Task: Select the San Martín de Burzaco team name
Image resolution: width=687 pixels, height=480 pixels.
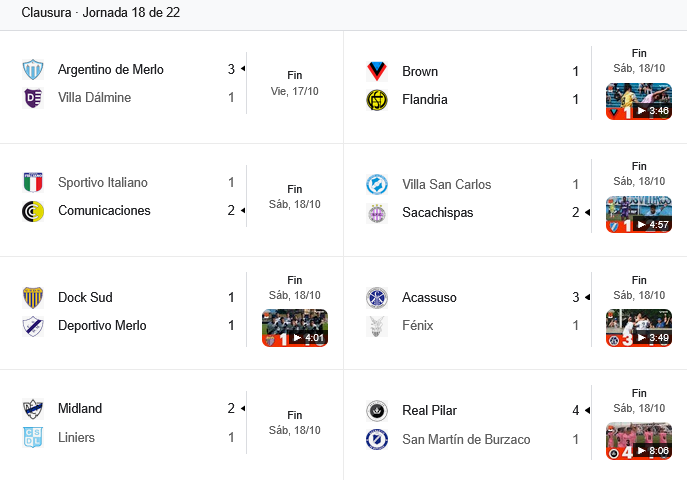Action: pyautogui.click(x=466, y=439)
